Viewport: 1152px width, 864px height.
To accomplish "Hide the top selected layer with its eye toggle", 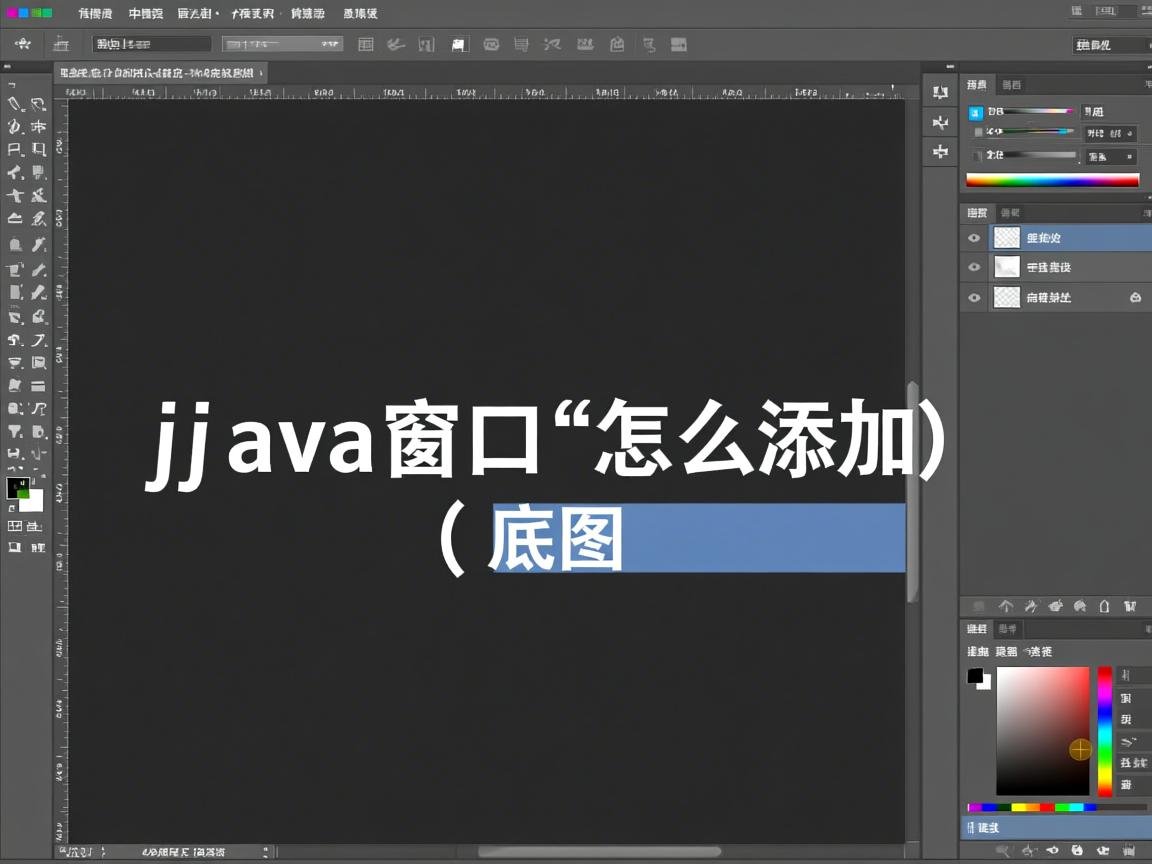I will click(974, 238).
